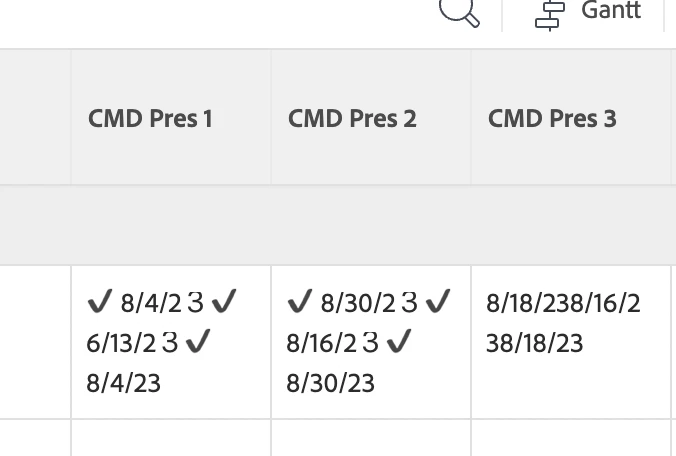This screenshot has width=676, height=456.
Task: Select the blank header cell left of CMD Pres 1
Action: click(35, 118)
